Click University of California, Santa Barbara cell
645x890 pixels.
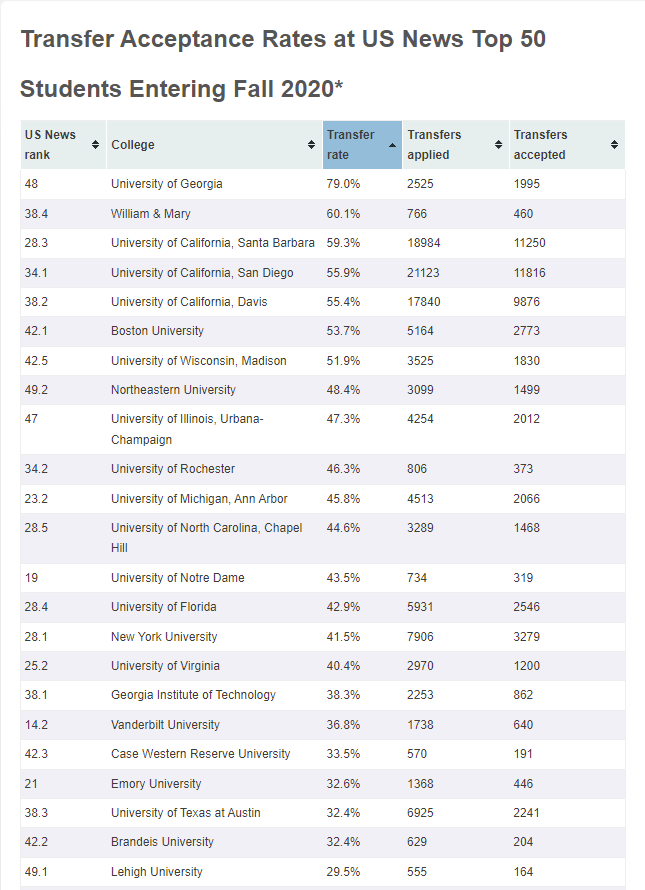coord(213,243)
